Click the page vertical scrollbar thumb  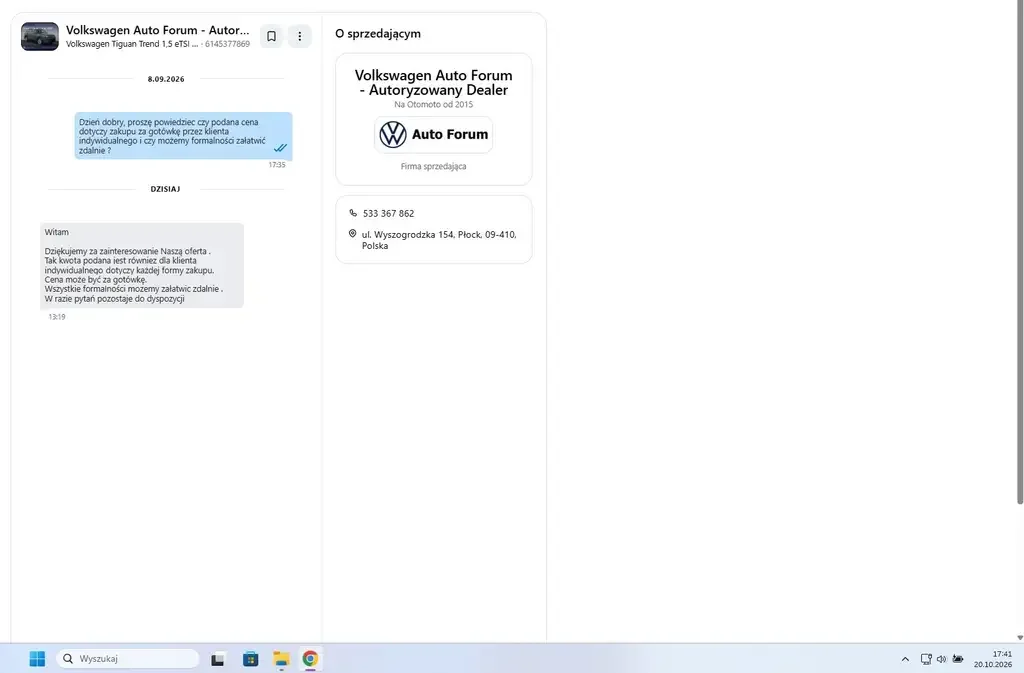tap(1020, 252)
